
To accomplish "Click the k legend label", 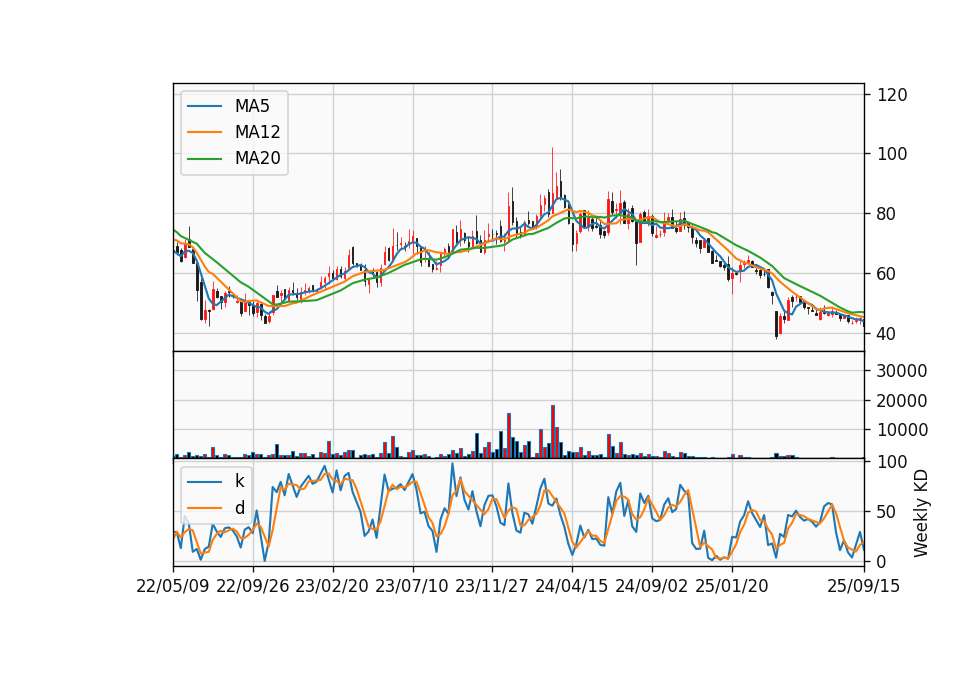I will tap(239, 481).
